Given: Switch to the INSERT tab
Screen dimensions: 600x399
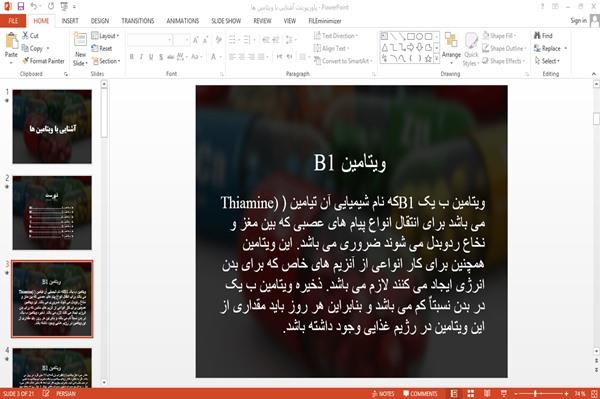Looking at the screenshot, I should point(70,21).
